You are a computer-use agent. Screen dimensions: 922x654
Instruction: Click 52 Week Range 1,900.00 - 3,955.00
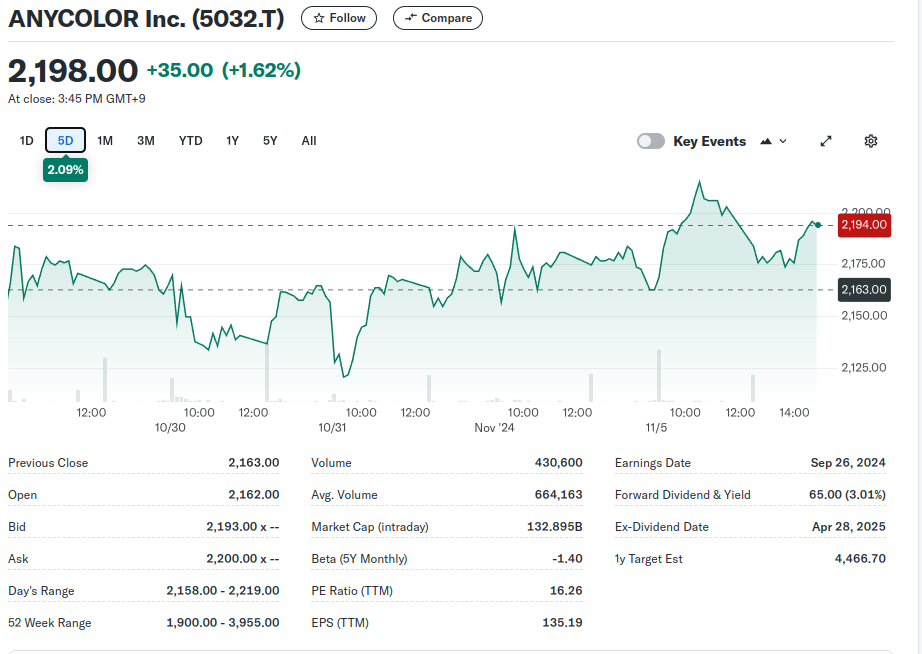point(222,622)
